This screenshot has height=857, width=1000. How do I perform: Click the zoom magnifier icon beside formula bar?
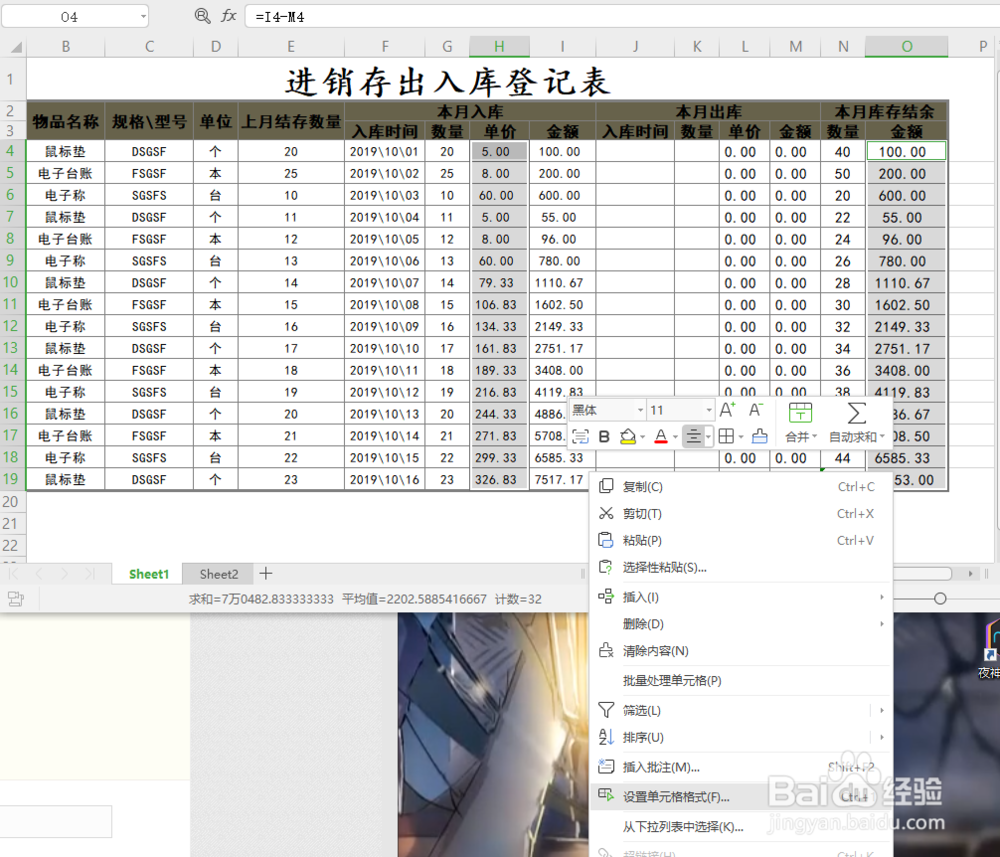click(x=202, y=16)
